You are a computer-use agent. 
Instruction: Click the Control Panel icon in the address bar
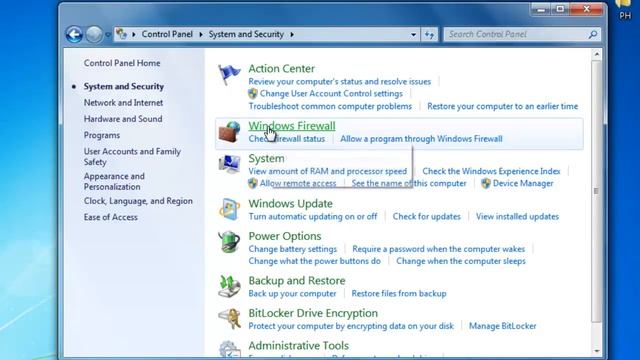121,34
